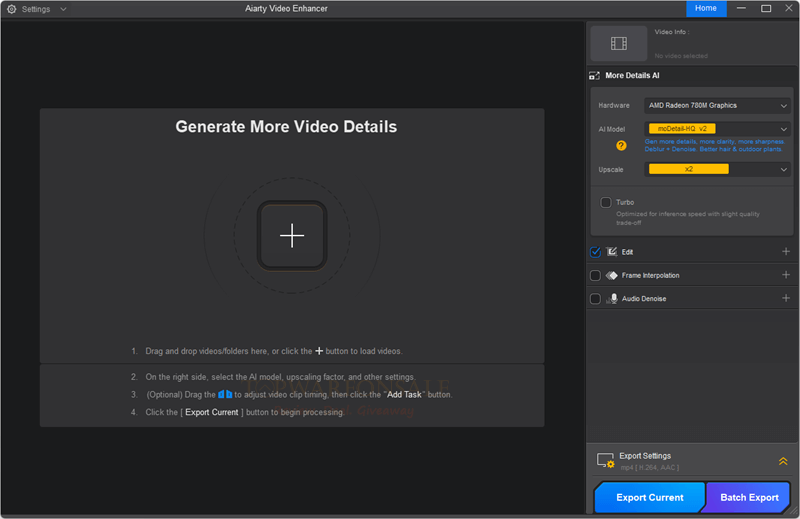Click the Audio Denoise microphone icon

[x=612, y=299]
